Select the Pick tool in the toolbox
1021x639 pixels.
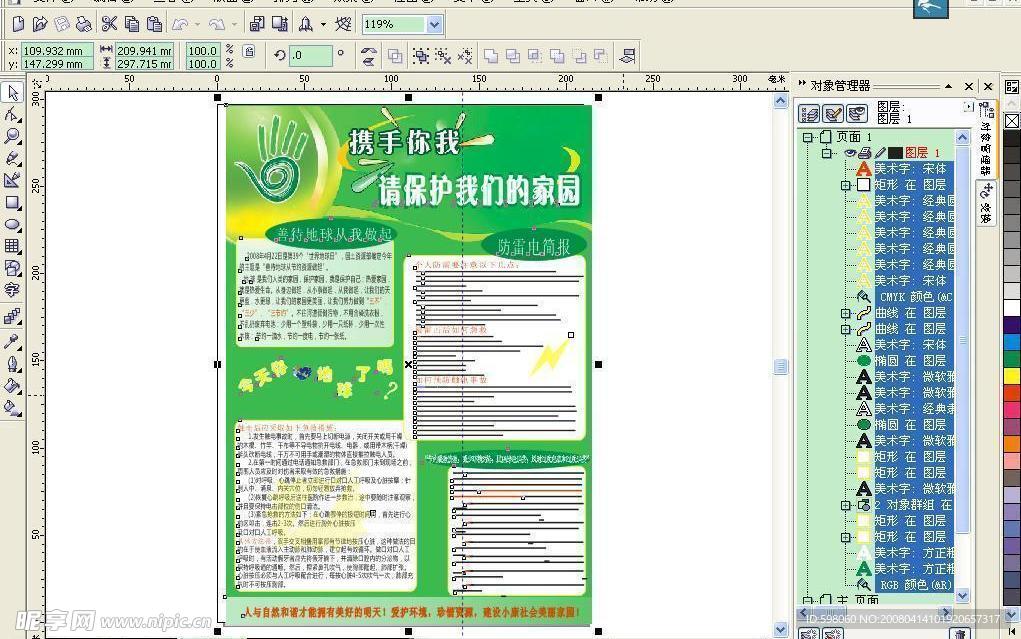13,92
